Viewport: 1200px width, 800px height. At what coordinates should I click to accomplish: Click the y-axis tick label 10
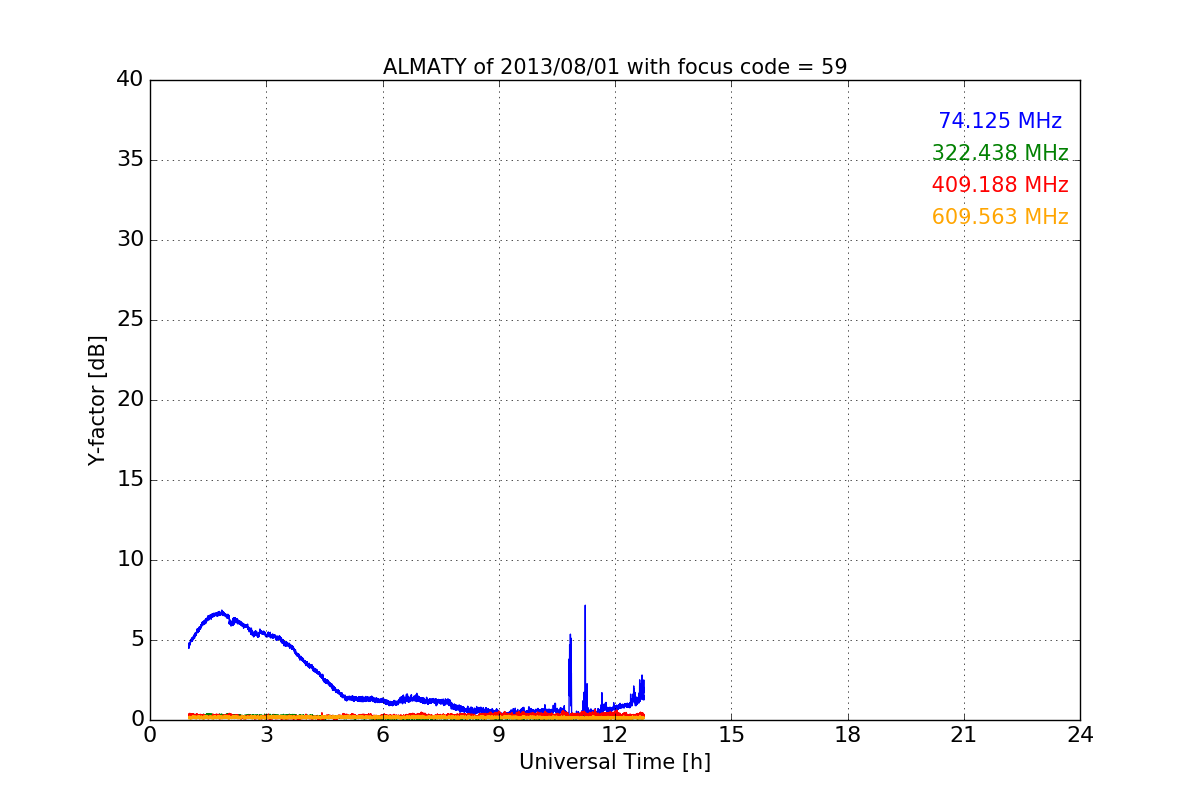coord(130,560)
